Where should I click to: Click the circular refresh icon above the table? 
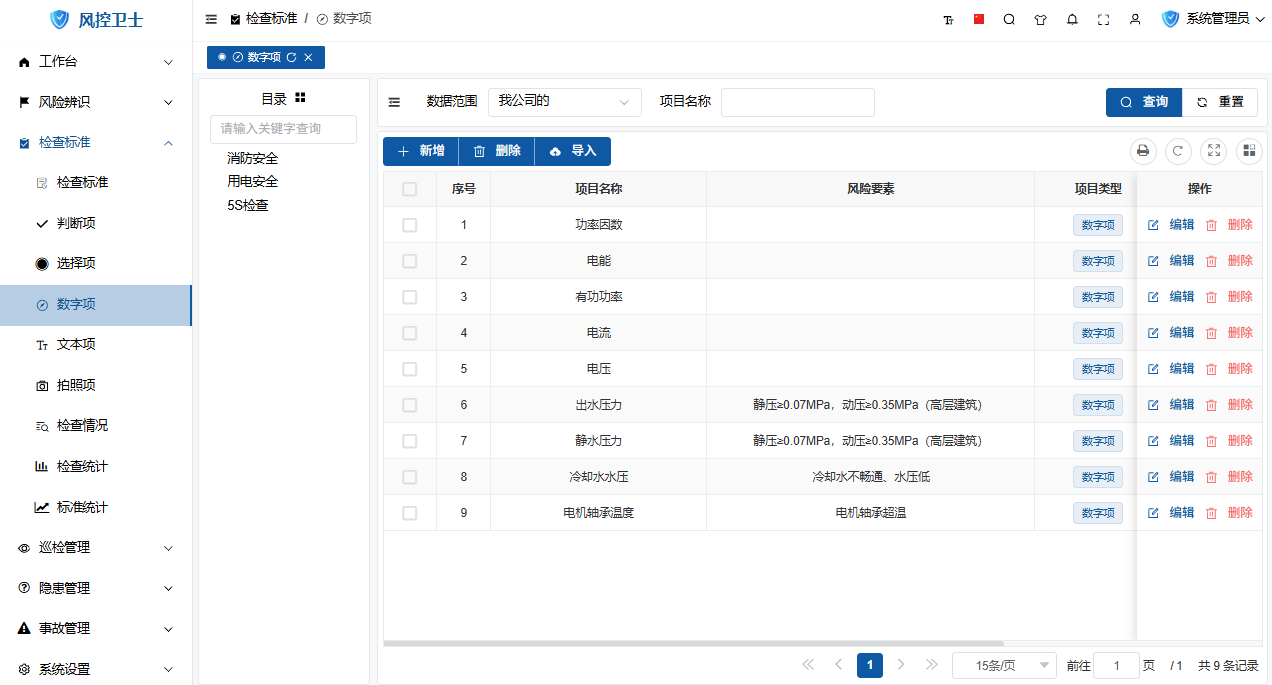point(1178,151)
